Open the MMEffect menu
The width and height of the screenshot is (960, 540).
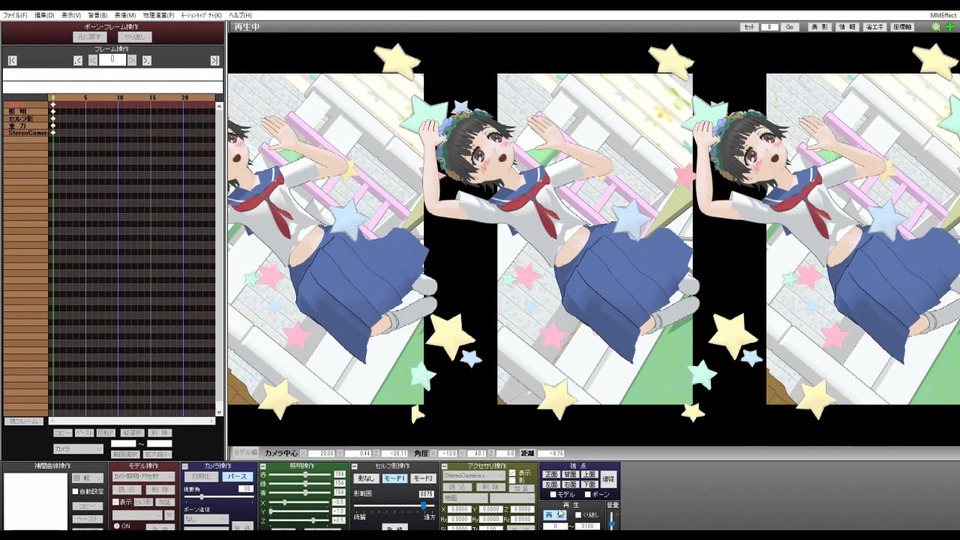pos(942,15)
